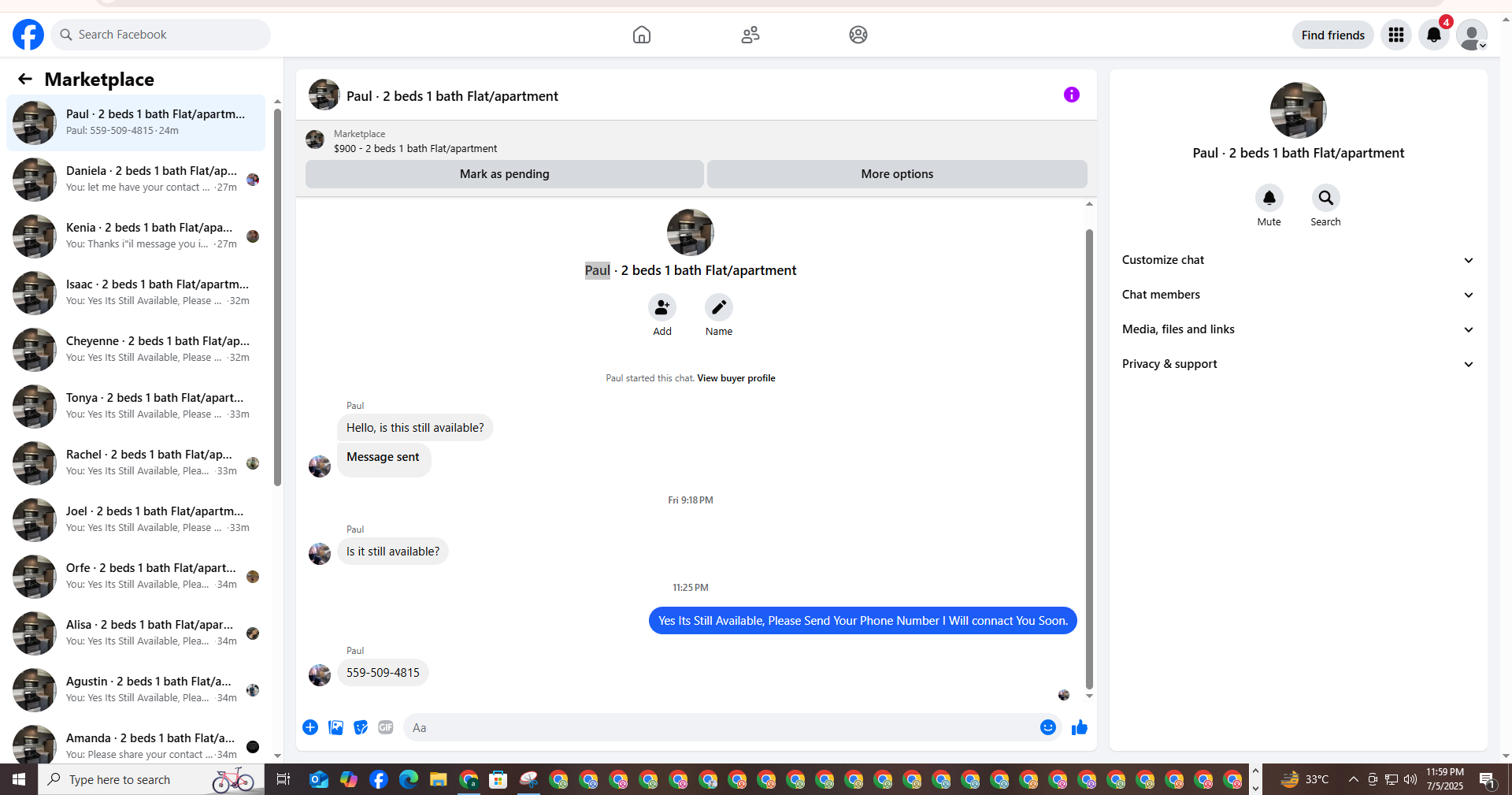1512x795 pixels.
Task: Click the Name edit pencil icon
Action: tap(719, 307)
